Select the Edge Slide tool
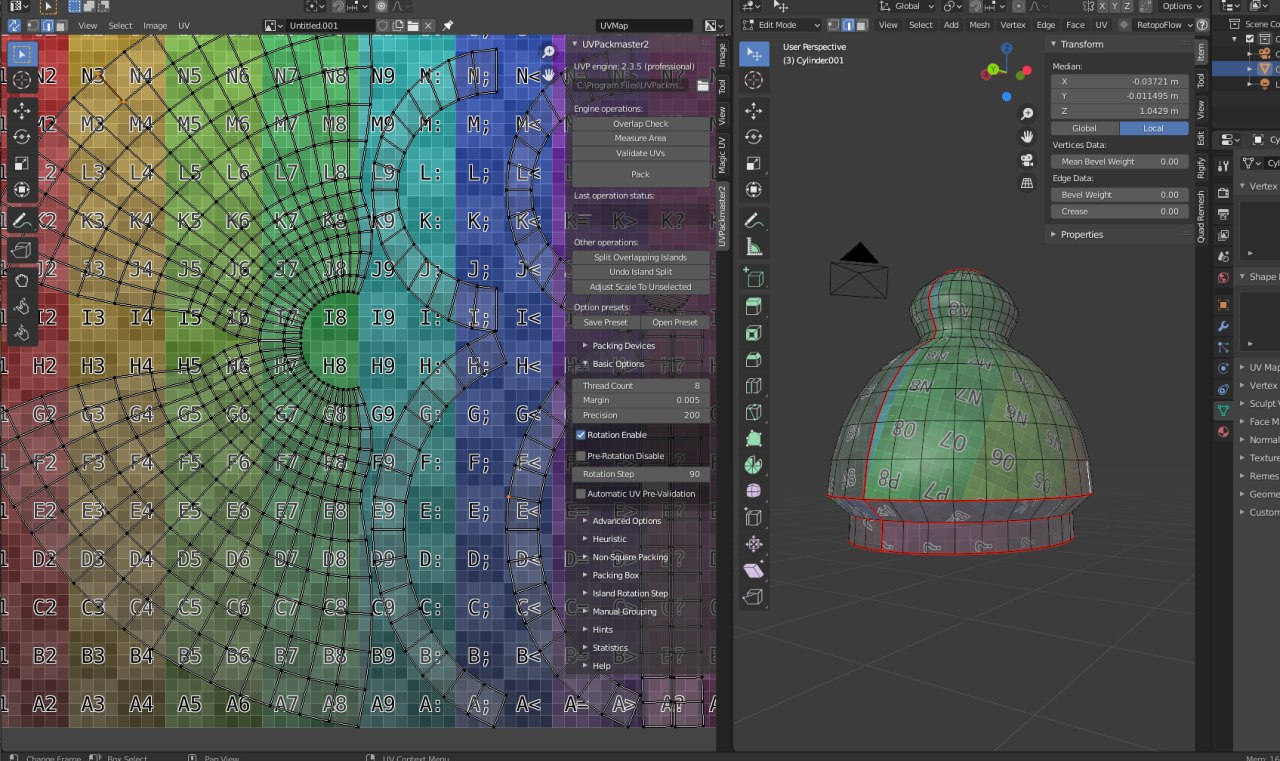Image resolution: width=1280 pixels, height=761 pixels. coord(754,518)
